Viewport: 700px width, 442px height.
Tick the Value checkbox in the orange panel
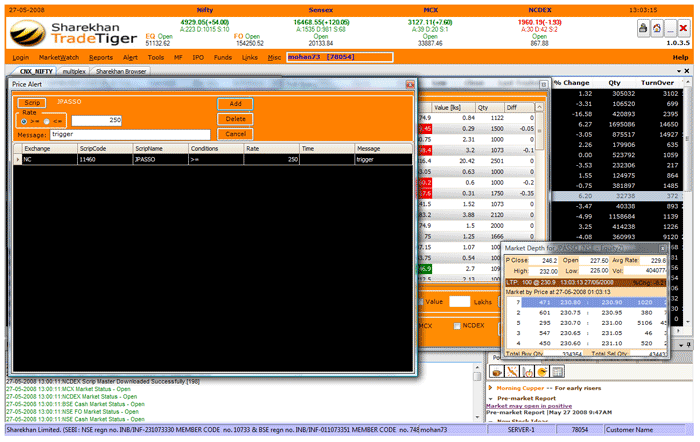[x=421, y=302]
